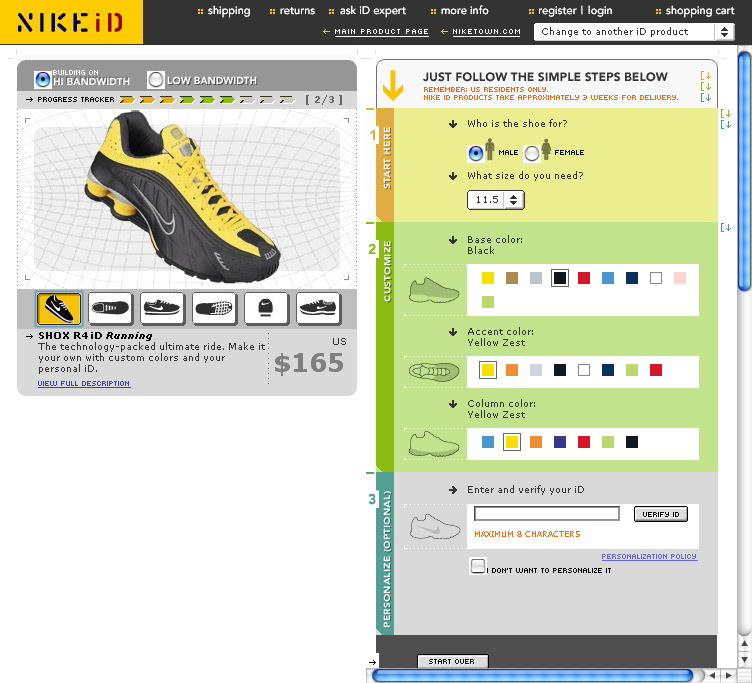Pick yellow base color swatch
The width and height of the screenshot is (752, 683).
(488, 278)
